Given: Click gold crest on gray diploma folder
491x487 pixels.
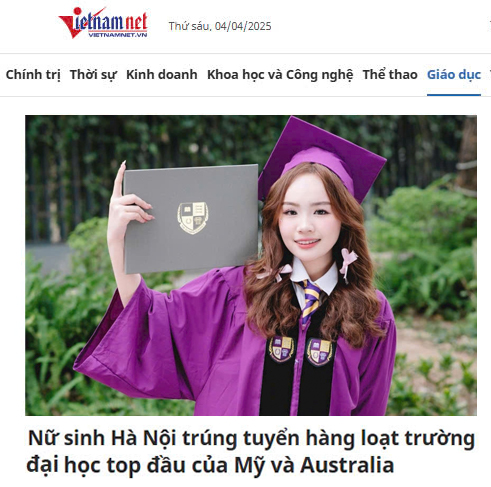Looking at the screenshot, I should click(193, 217).
